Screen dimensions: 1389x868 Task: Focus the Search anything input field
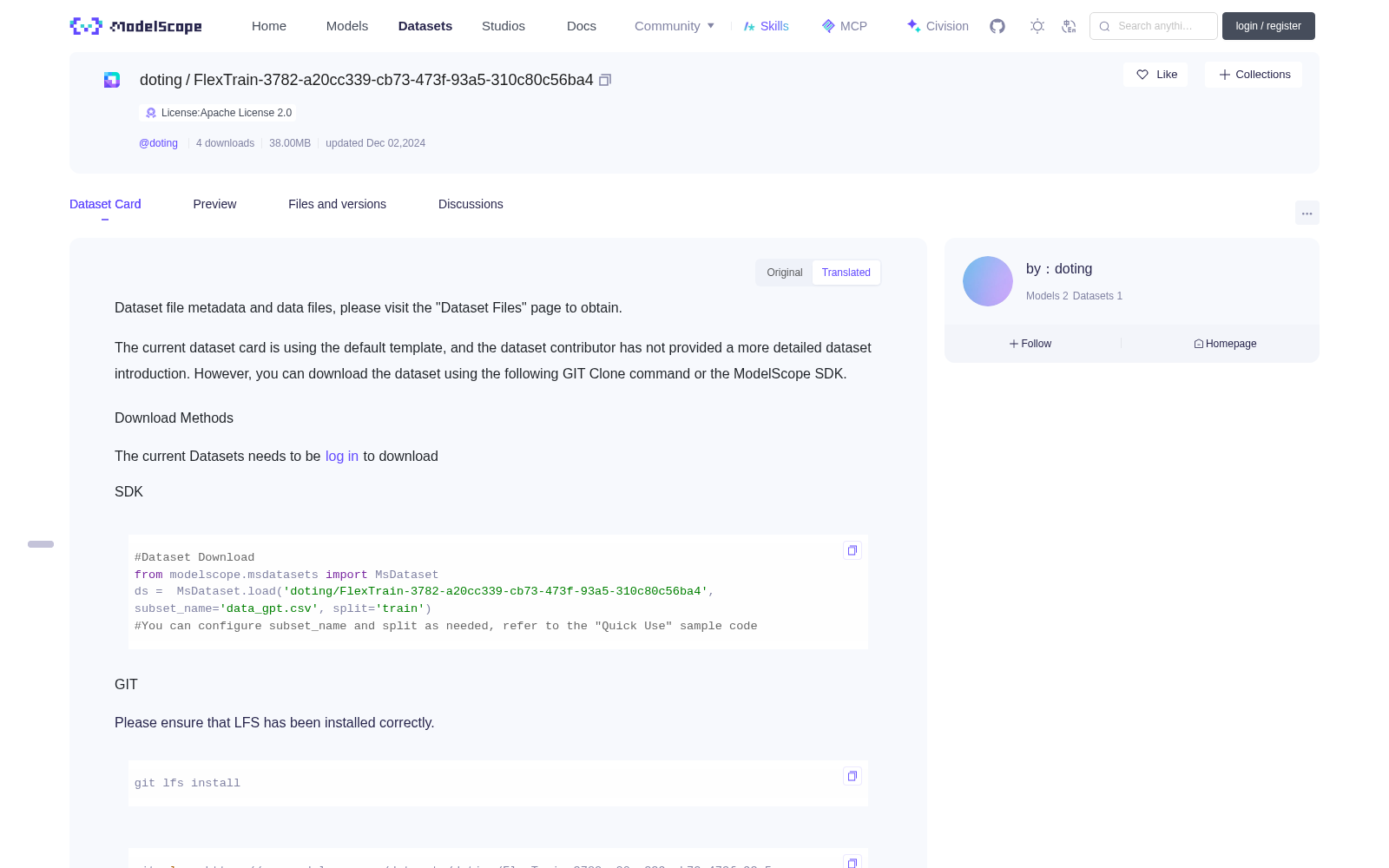[x=1154, y=26]
